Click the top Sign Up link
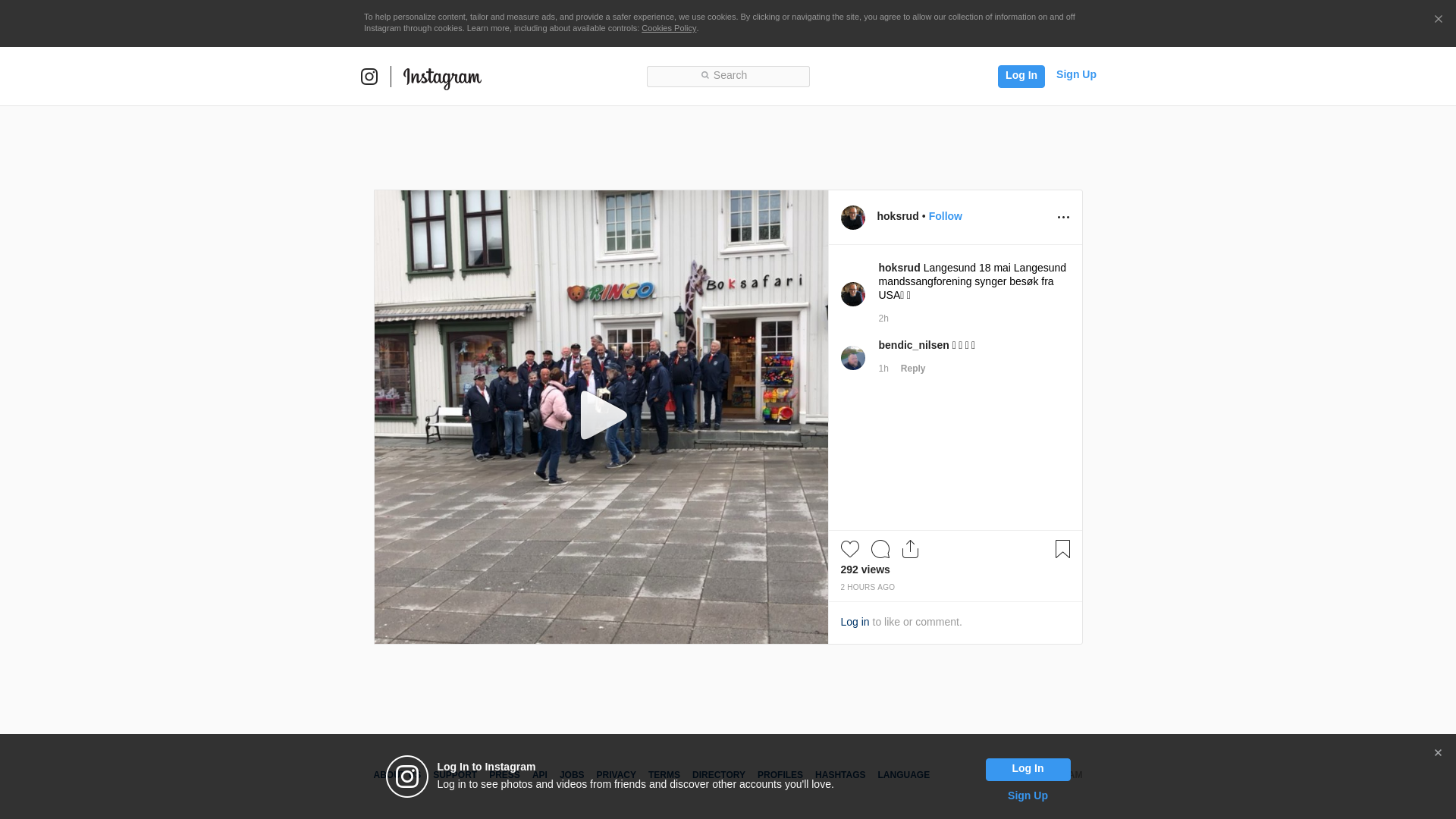 1076,74
